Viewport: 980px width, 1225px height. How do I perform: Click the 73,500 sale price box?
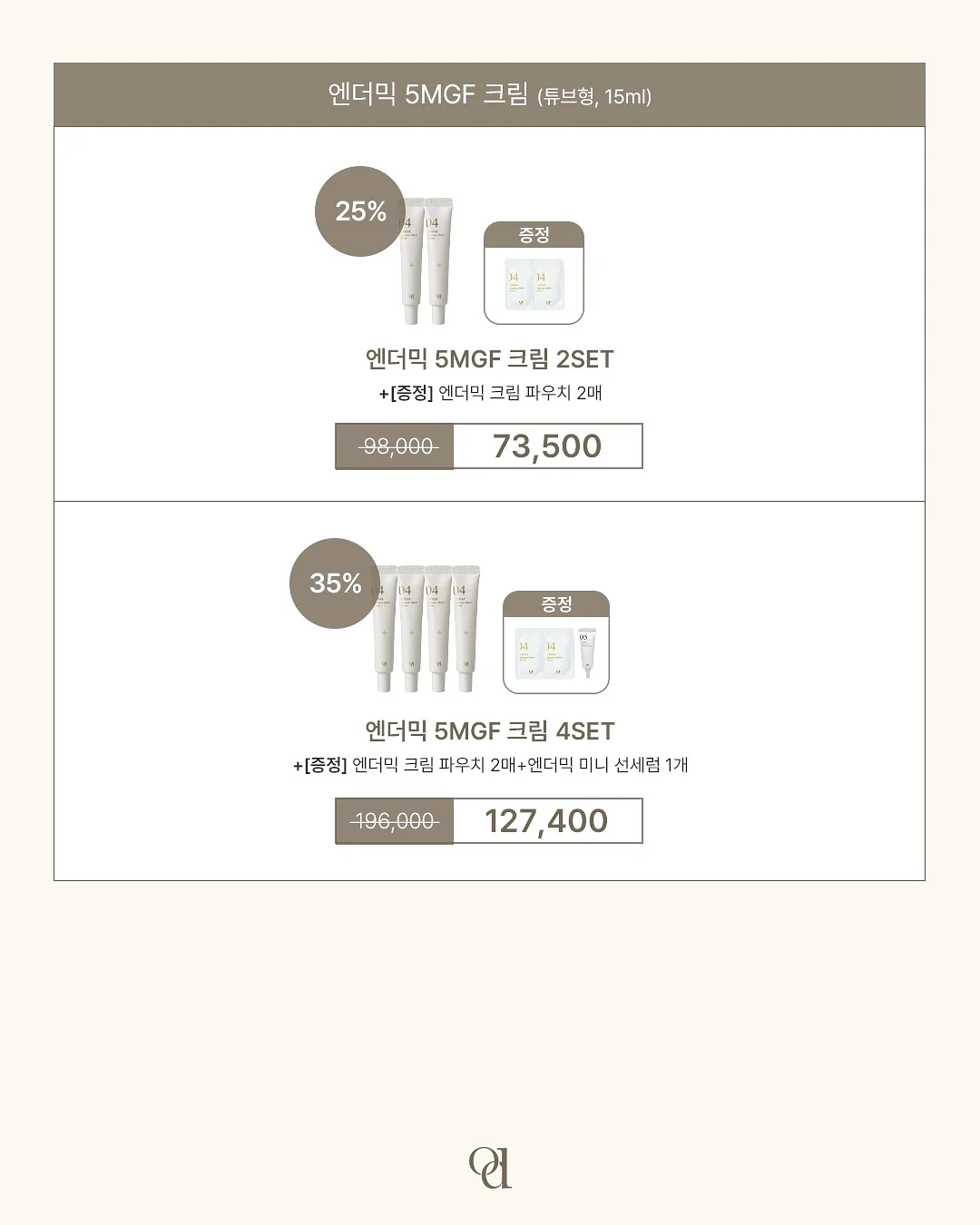pyautogui.click(x=547, y=446)
